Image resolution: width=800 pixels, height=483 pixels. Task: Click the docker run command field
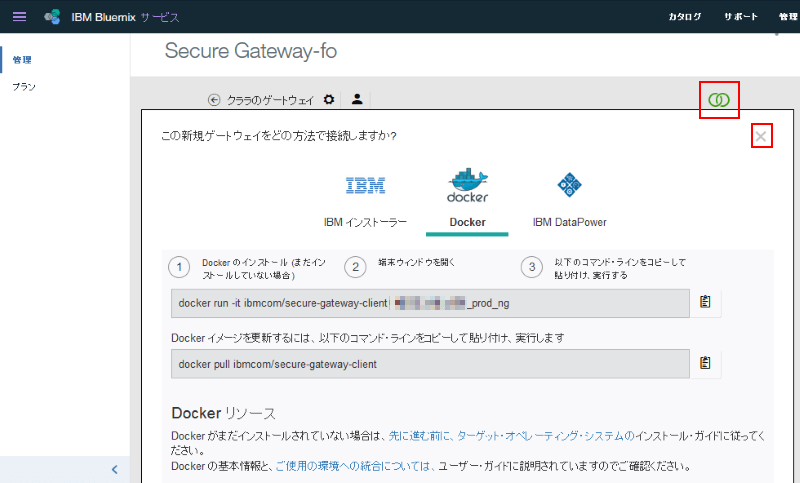click(x=430, y=303)
